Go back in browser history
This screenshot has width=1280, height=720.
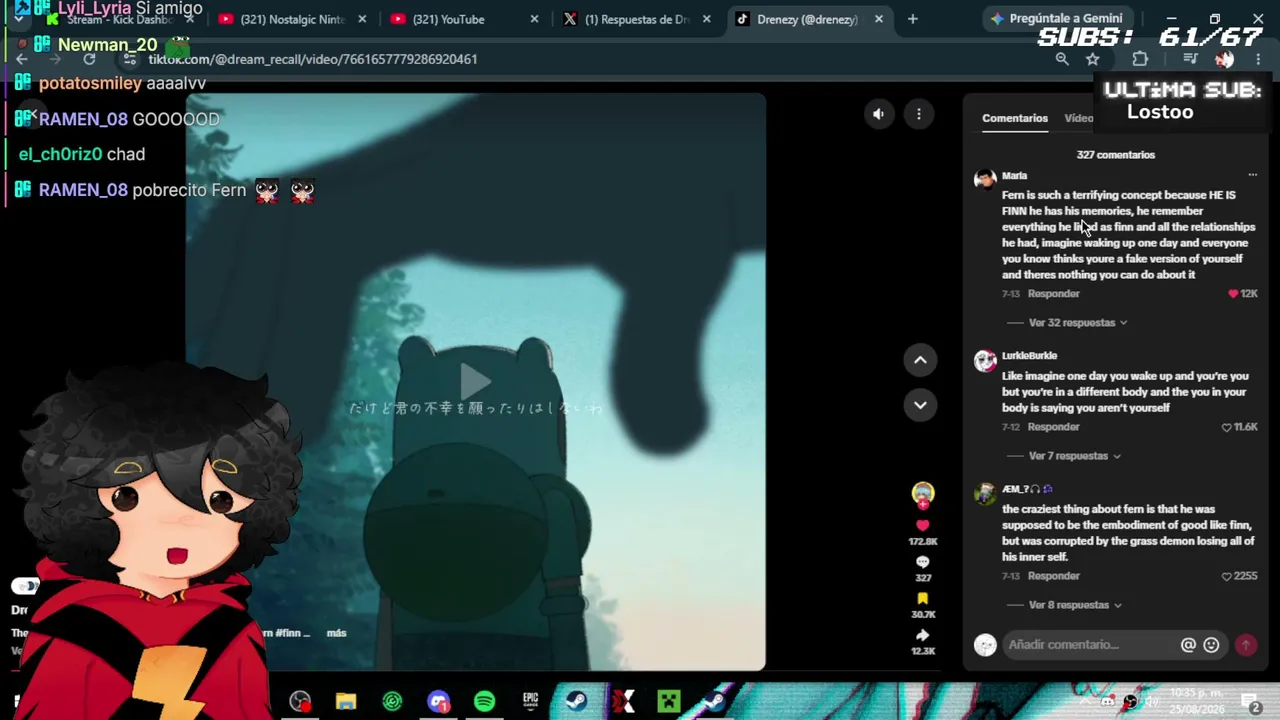pos(22,59)
